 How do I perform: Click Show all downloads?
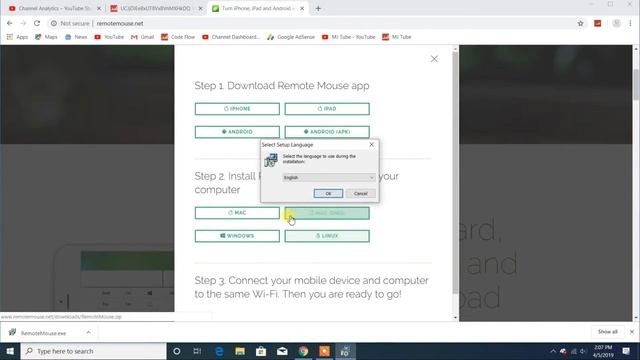(607, 332)
